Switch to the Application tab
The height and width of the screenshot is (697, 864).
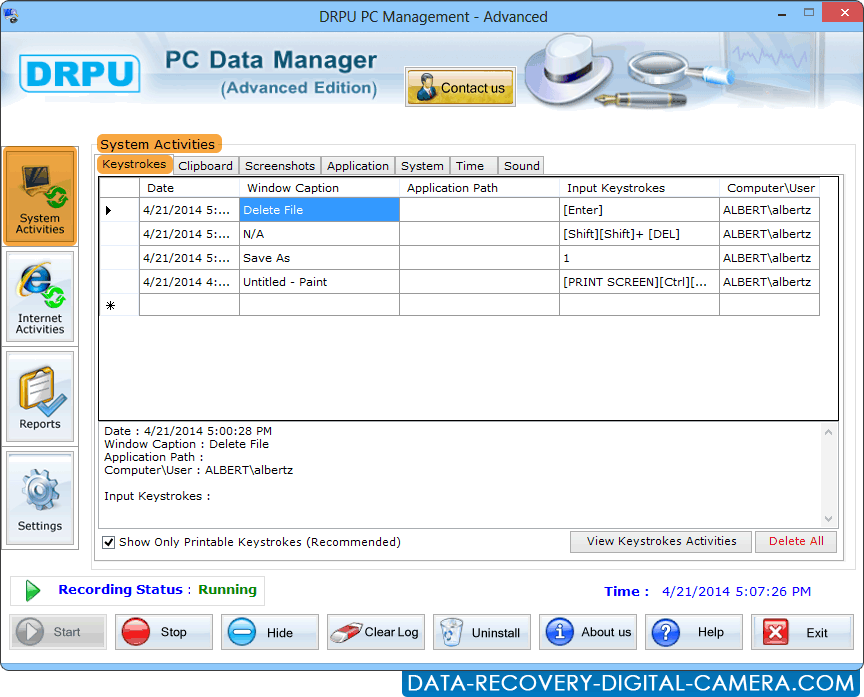click(x=358, y=166)
